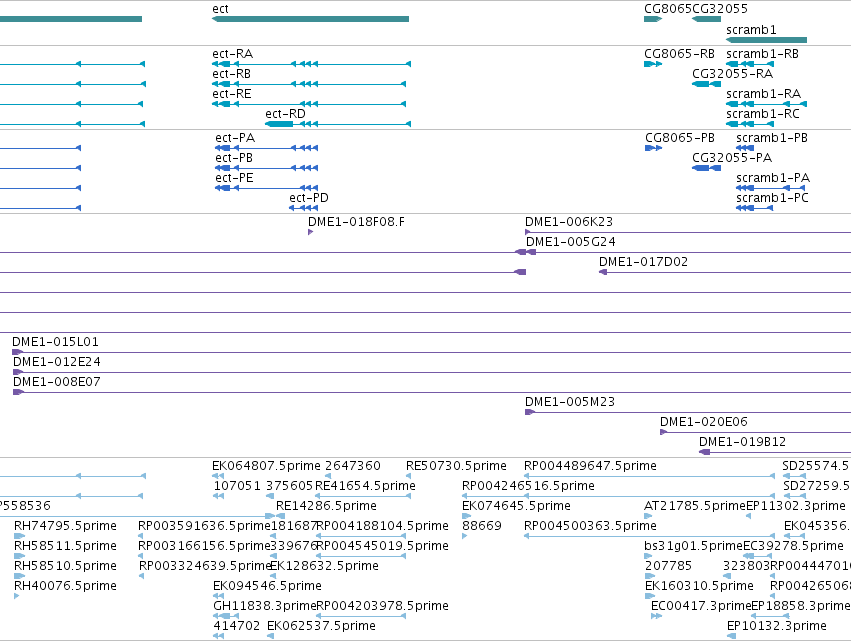
Task: Click the RH58510.5prime EST label
Action: point(65,567)
